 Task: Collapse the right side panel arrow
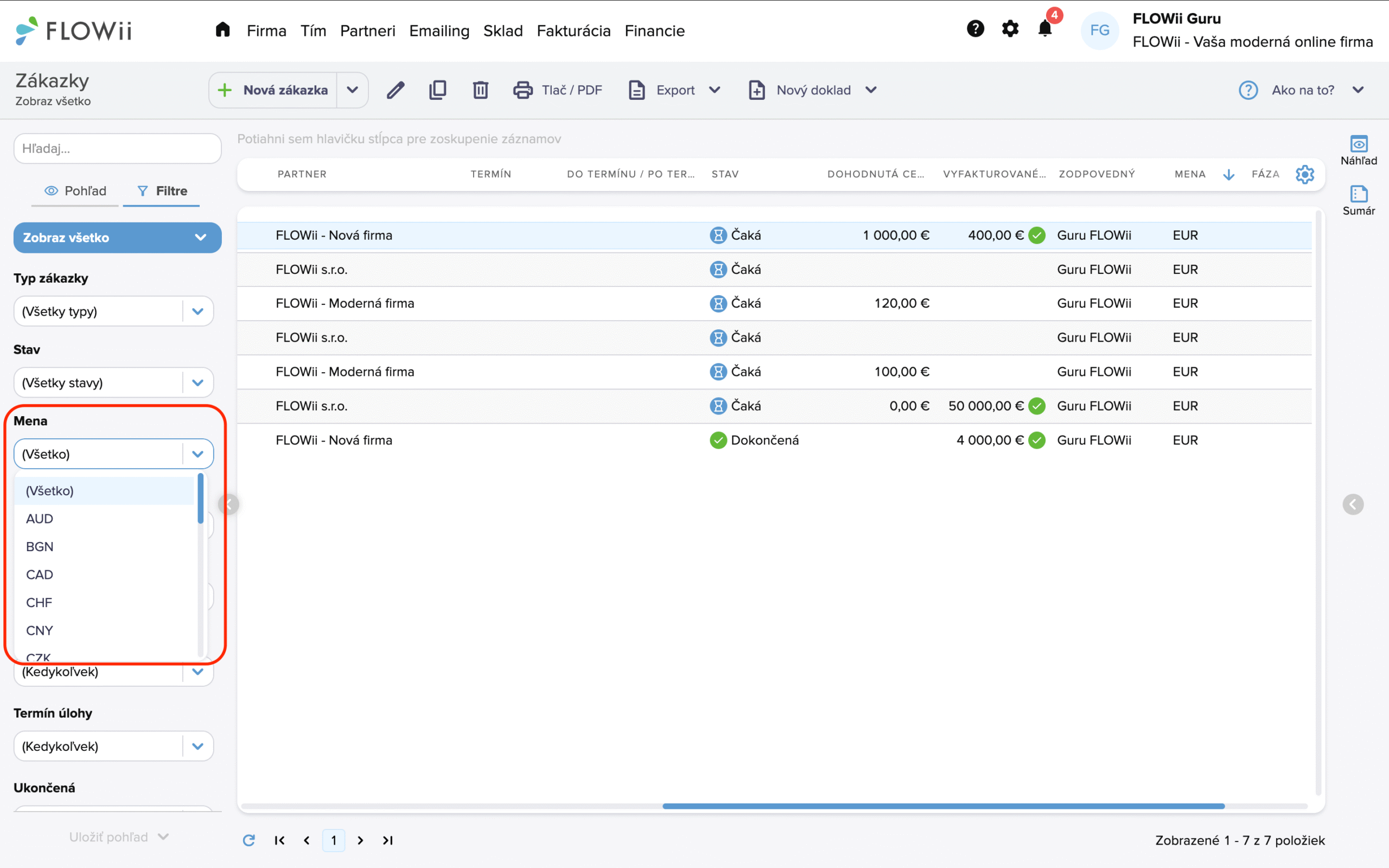coord(1353,505)
